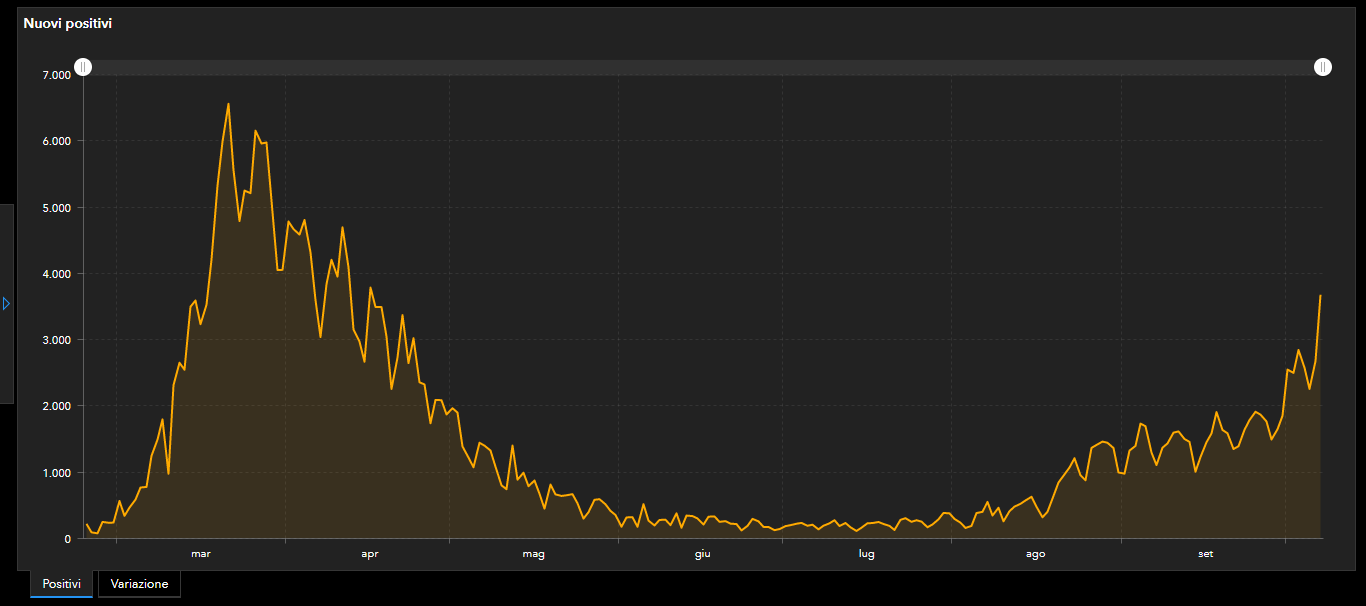The image size is (1366, 606).
Task: Select the "ago" month axis label
Action: point(1036,554)
